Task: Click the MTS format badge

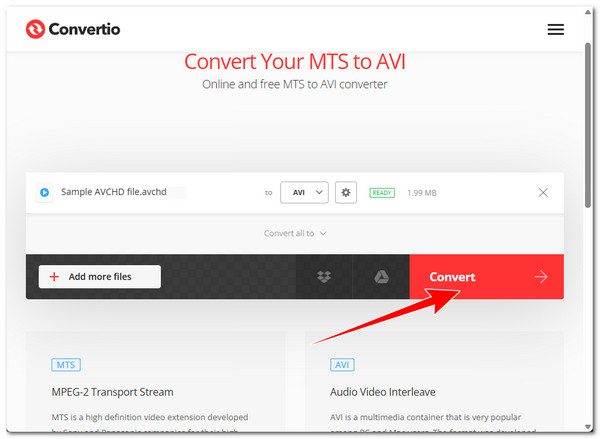Action: click(x=66, y=365)
